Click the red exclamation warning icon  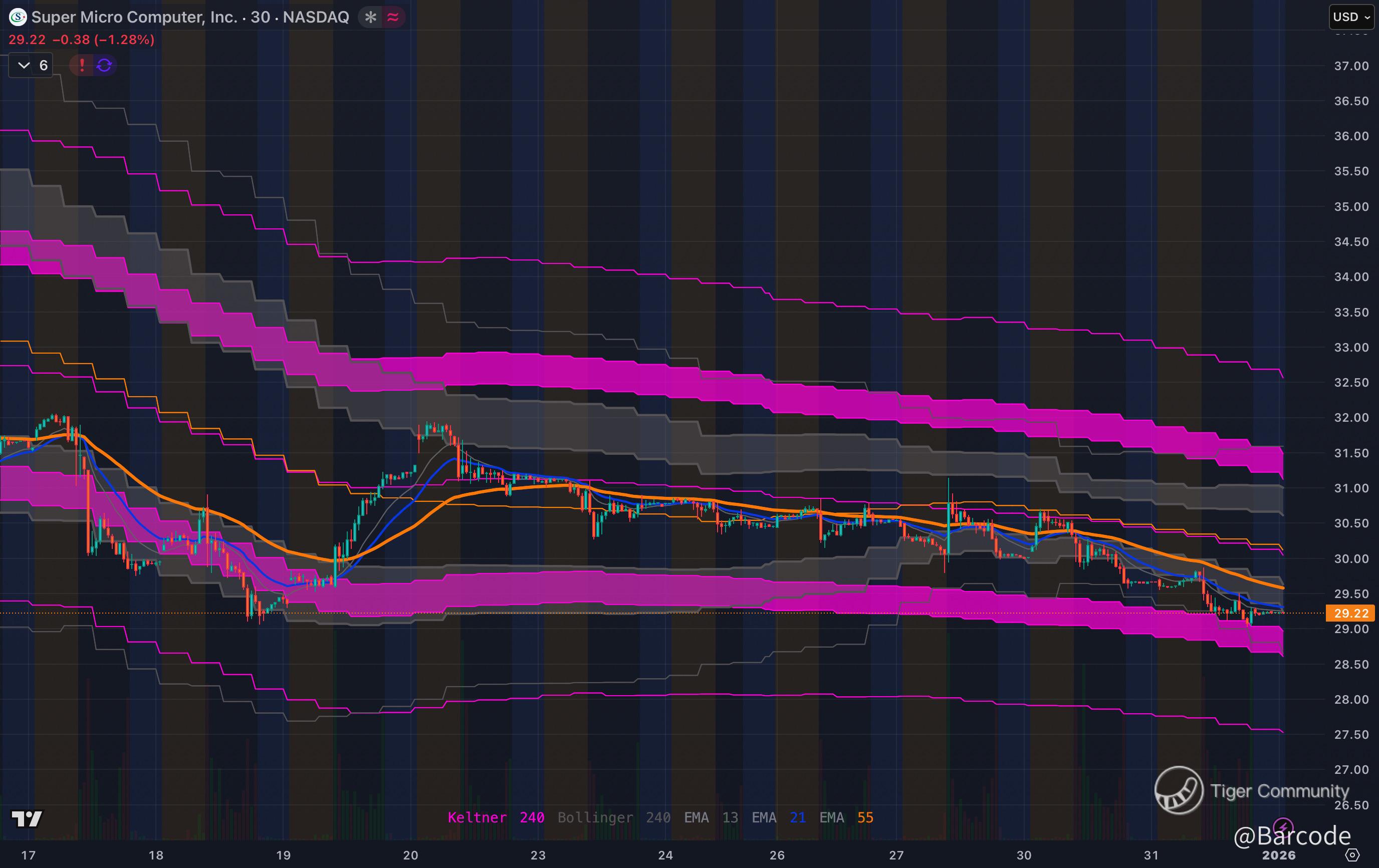(82, 65)
